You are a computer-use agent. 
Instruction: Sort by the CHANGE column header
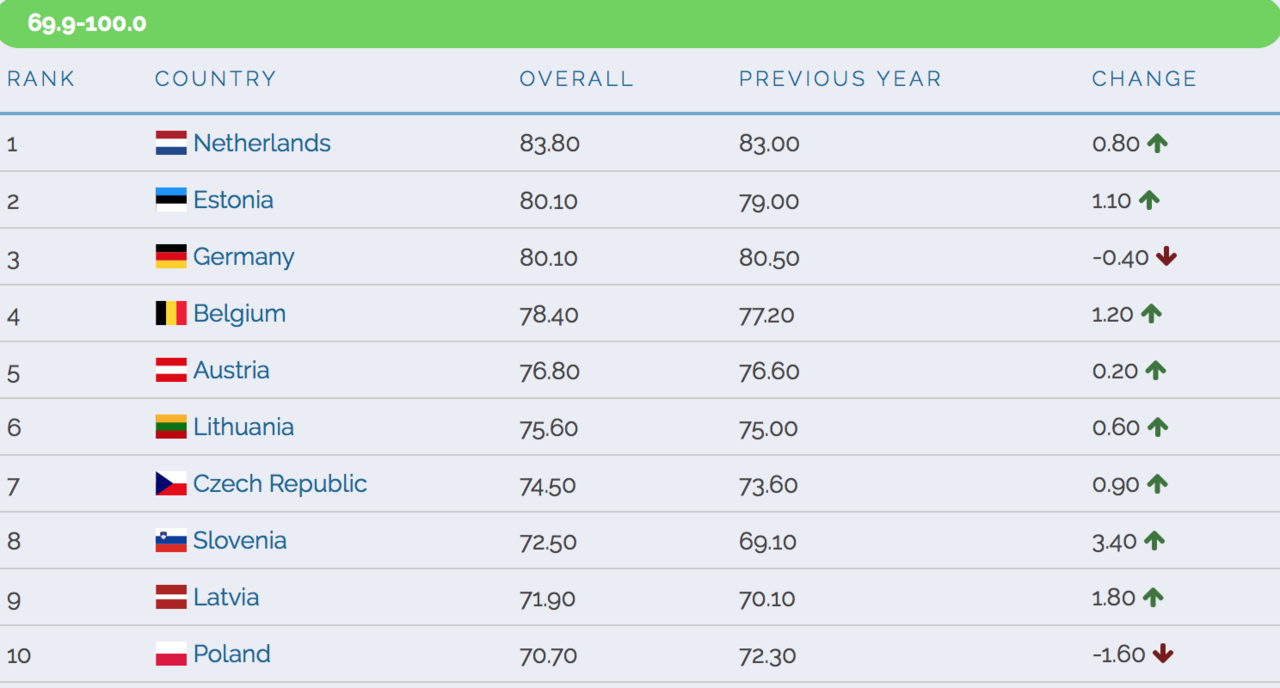coord(1144,79)
